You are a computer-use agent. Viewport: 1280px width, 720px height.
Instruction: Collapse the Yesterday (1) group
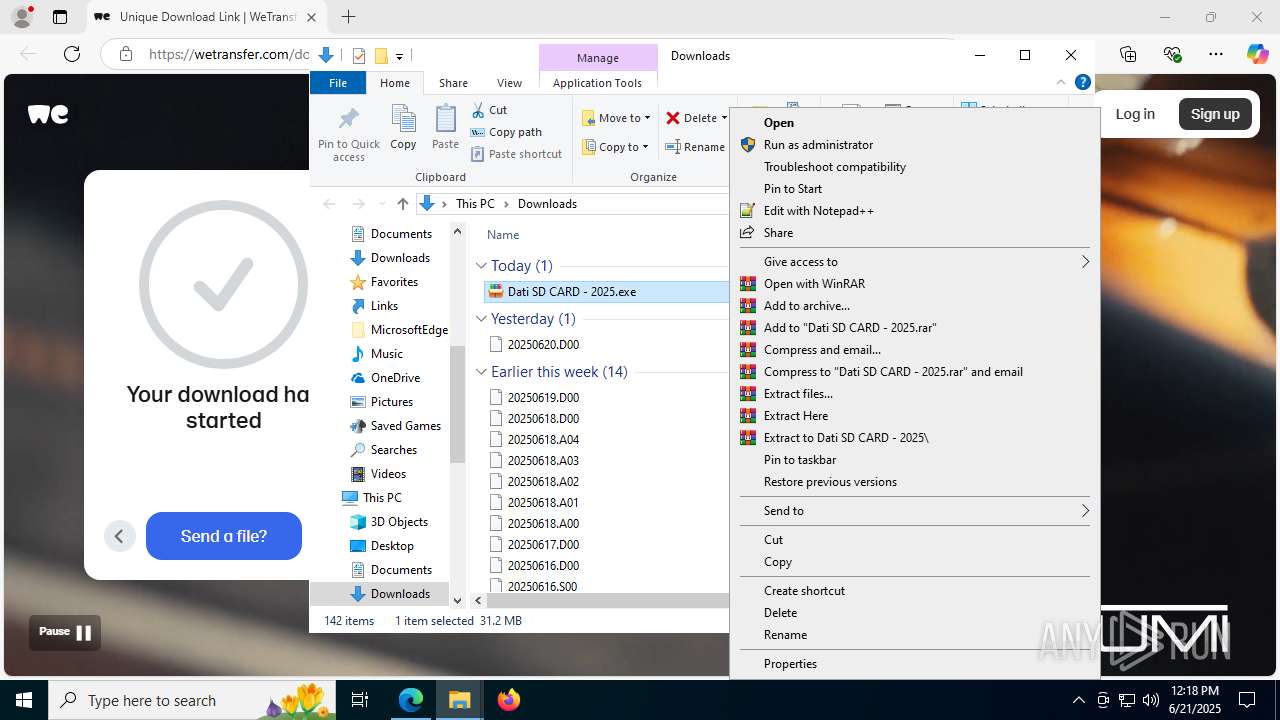tap(481, 319)
